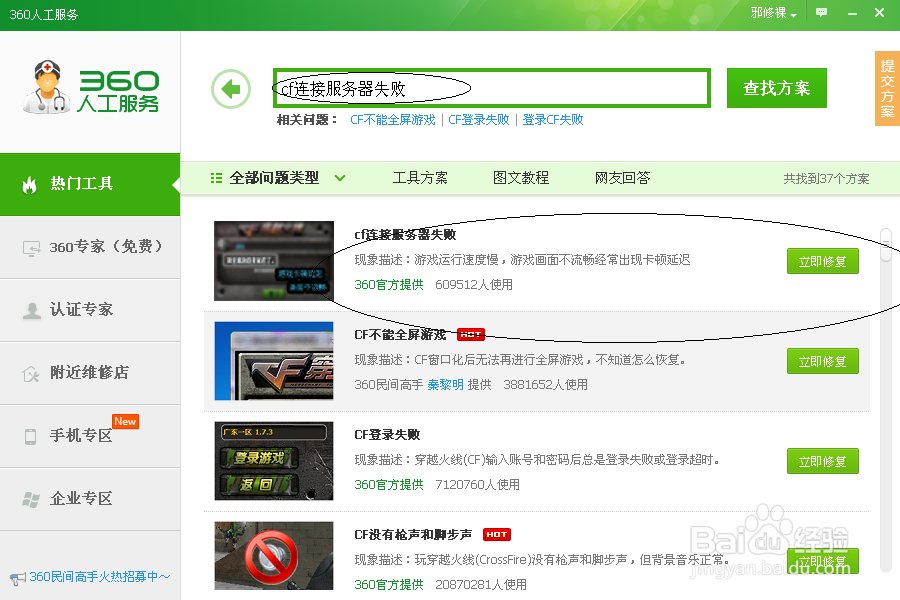Switch to the 网友回答 tab

pos(620,176)
